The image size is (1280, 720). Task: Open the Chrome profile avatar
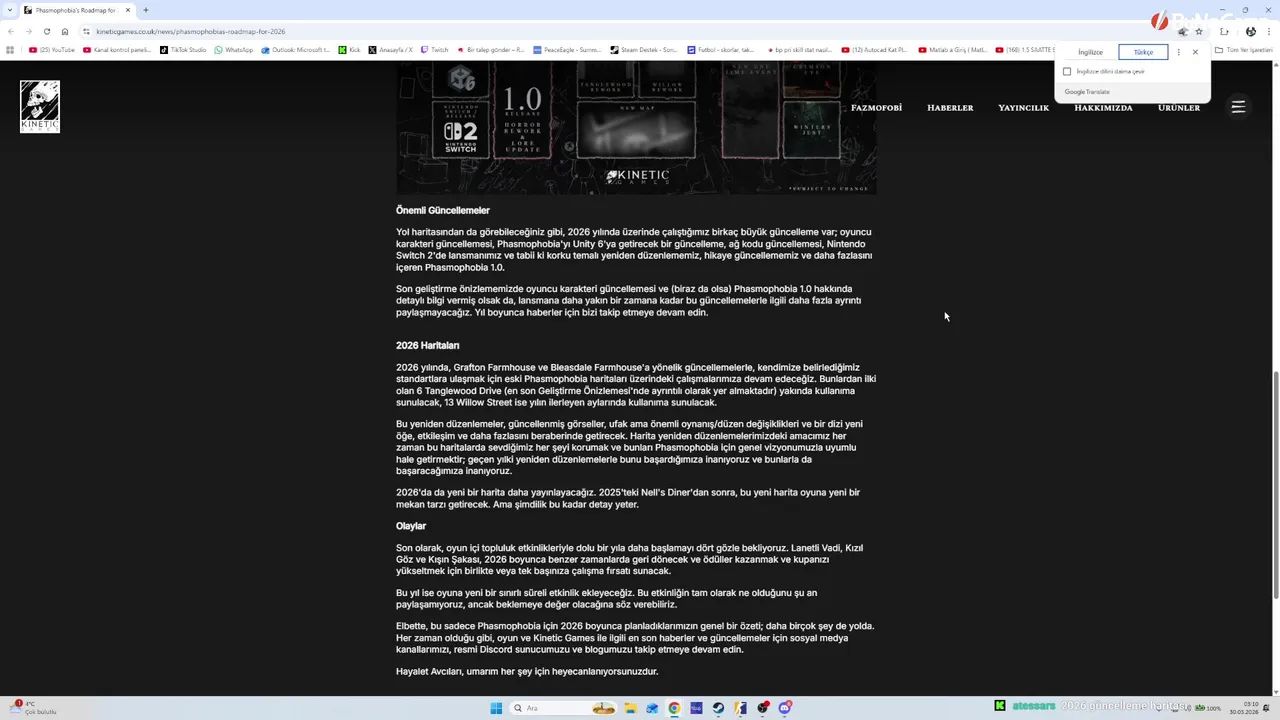(x=1250, y=31)
